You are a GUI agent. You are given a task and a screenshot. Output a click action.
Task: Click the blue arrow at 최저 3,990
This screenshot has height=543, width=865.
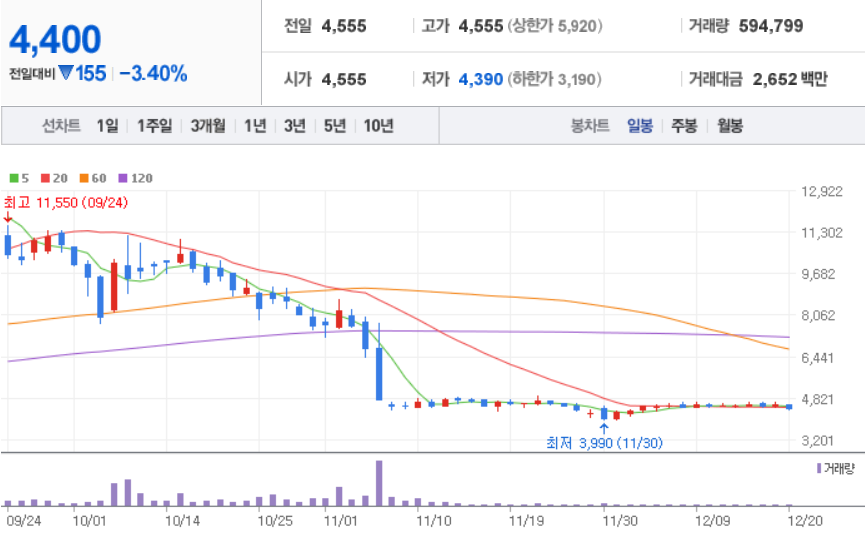click(x=604, y=428)
